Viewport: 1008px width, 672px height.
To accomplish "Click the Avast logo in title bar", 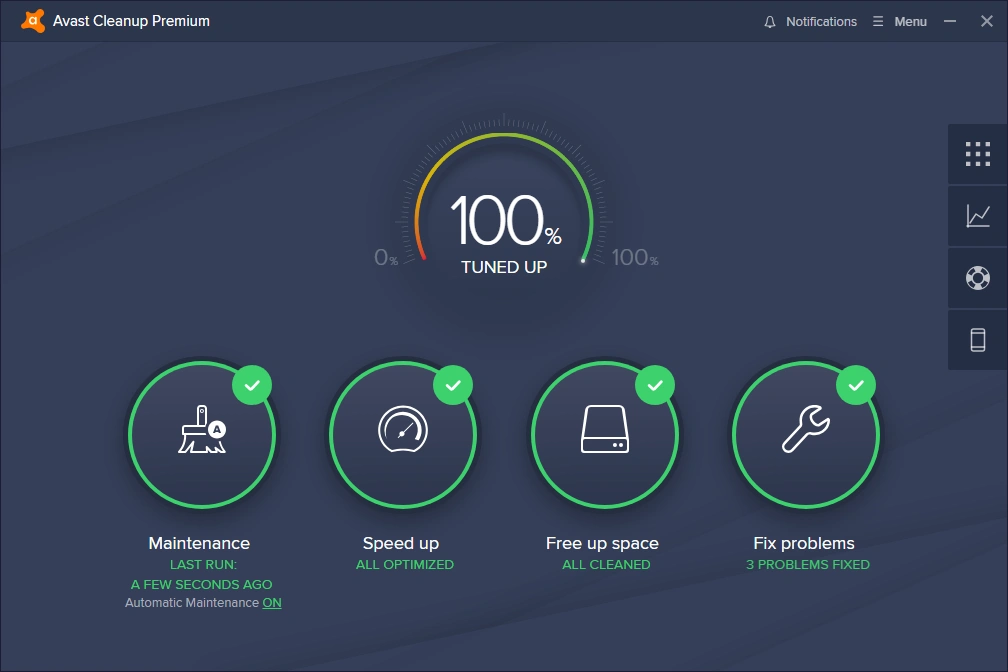I will click(x=33, y=21).
